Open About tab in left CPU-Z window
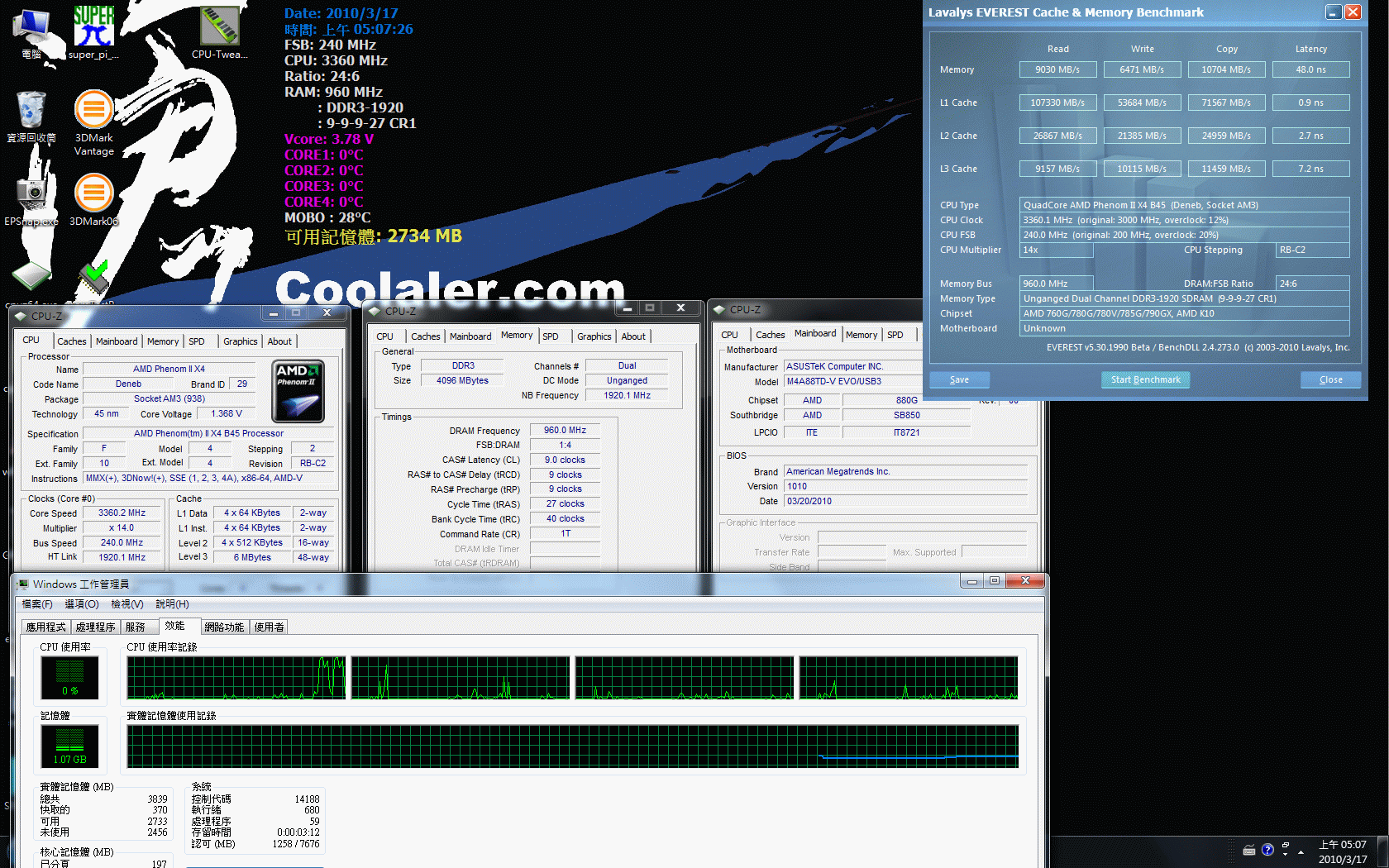 [x=279, y=341]
